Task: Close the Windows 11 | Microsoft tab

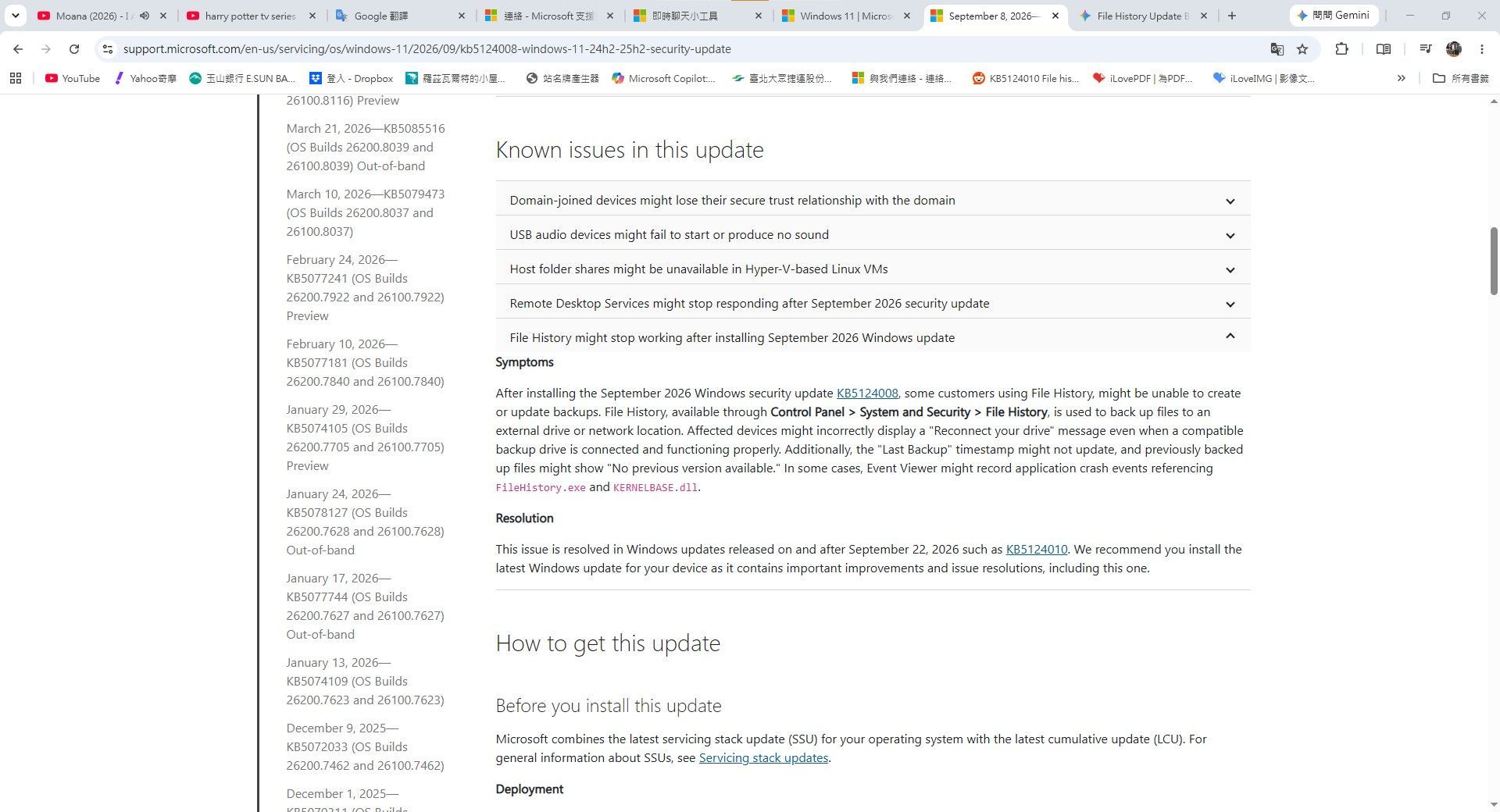Action: click(x=907, y=16)
